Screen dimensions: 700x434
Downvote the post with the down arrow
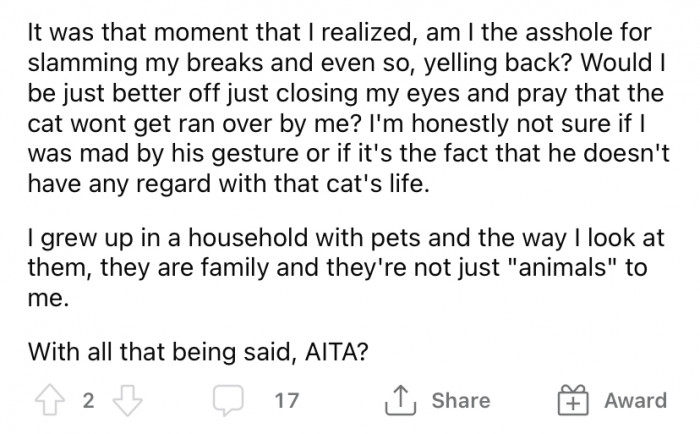click(124, 401)
